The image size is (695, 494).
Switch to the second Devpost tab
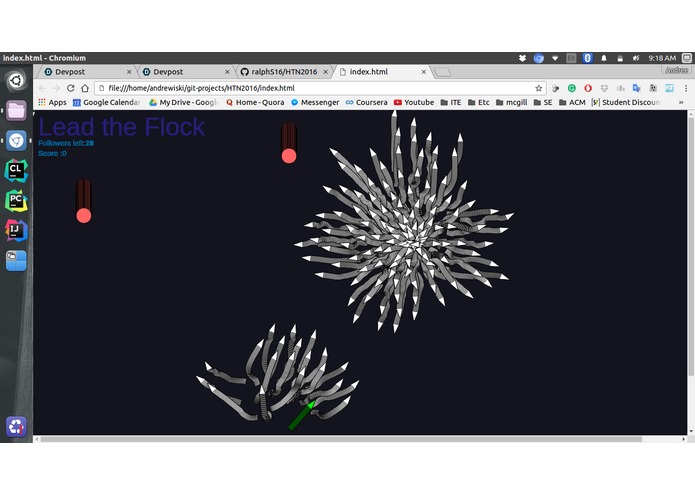point(186,72)
